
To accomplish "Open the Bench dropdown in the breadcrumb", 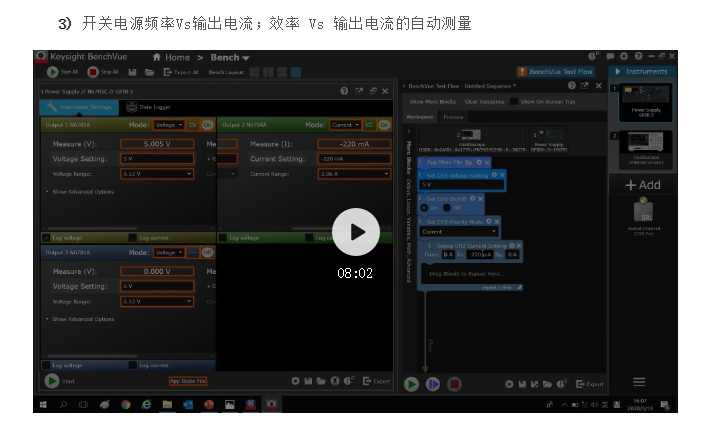I will click(x=230, y=58).
